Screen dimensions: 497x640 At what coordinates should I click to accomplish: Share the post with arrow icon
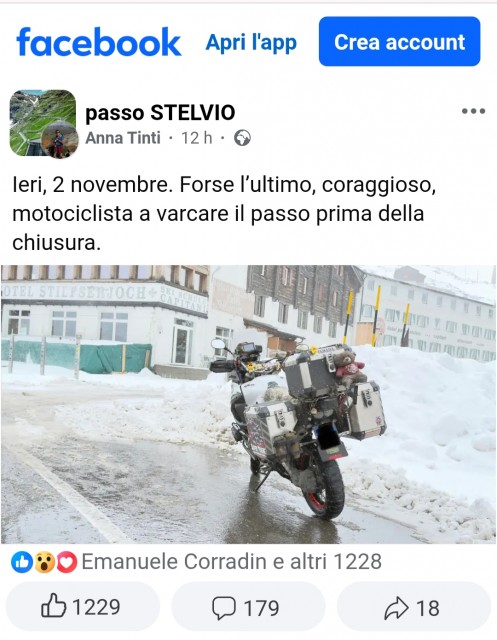(396, 608)
